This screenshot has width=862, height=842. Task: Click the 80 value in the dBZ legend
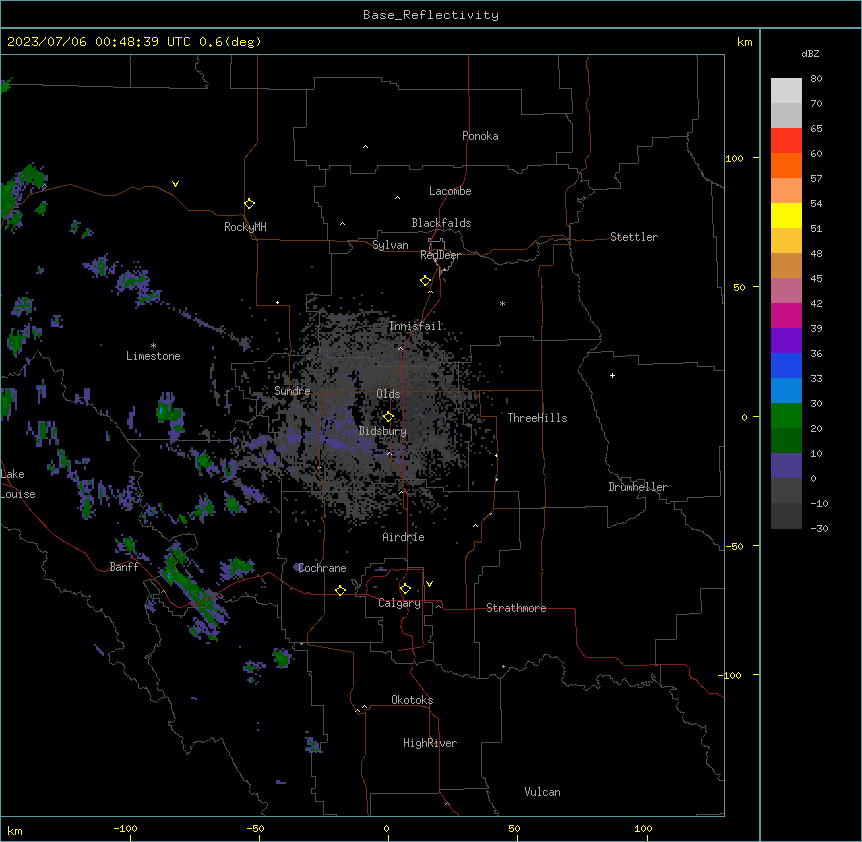pyautogui.click(x=816, y=79)
